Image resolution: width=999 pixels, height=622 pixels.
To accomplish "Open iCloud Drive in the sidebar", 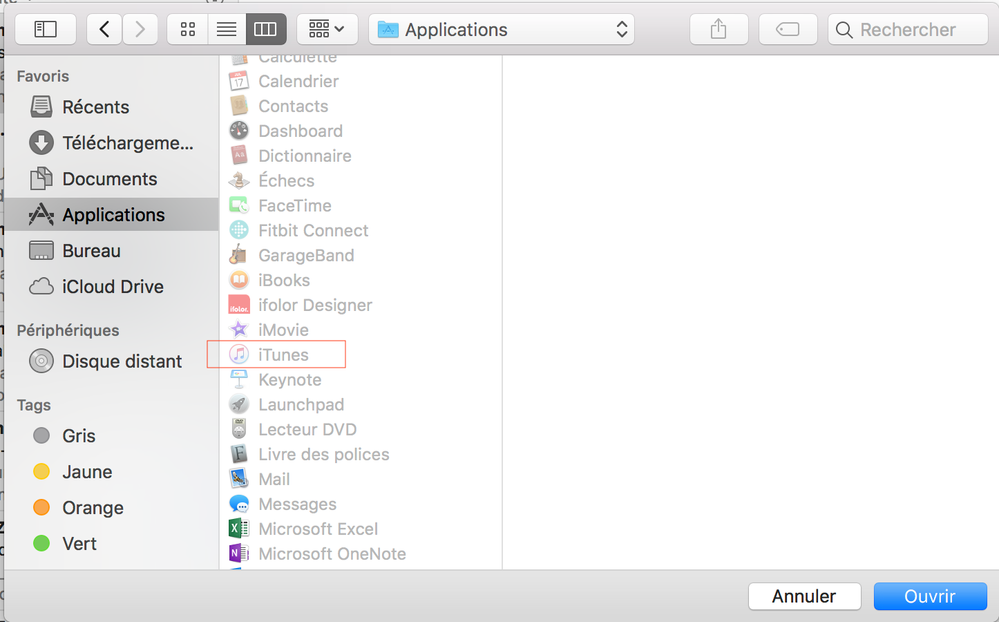I will 111,287.
